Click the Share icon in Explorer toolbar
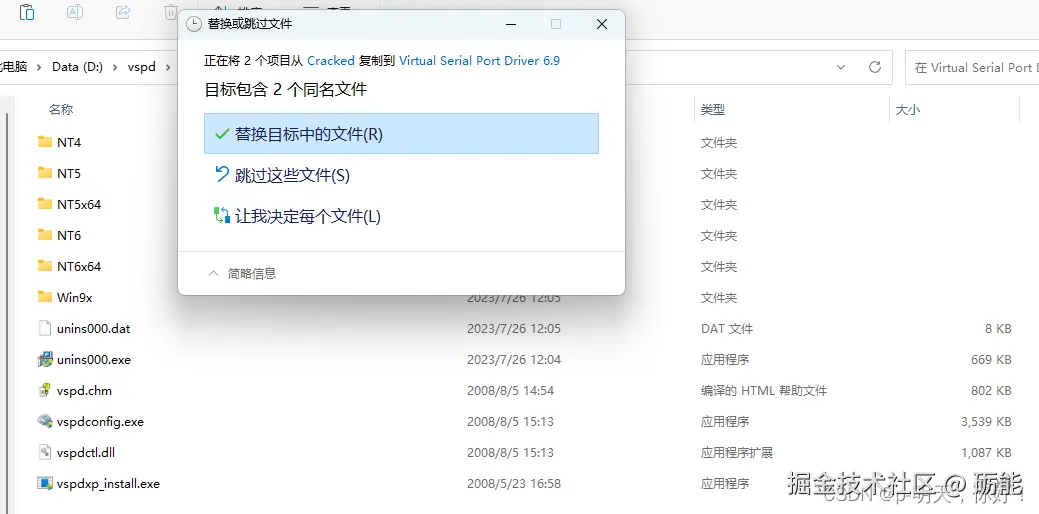 pos(123,12)
